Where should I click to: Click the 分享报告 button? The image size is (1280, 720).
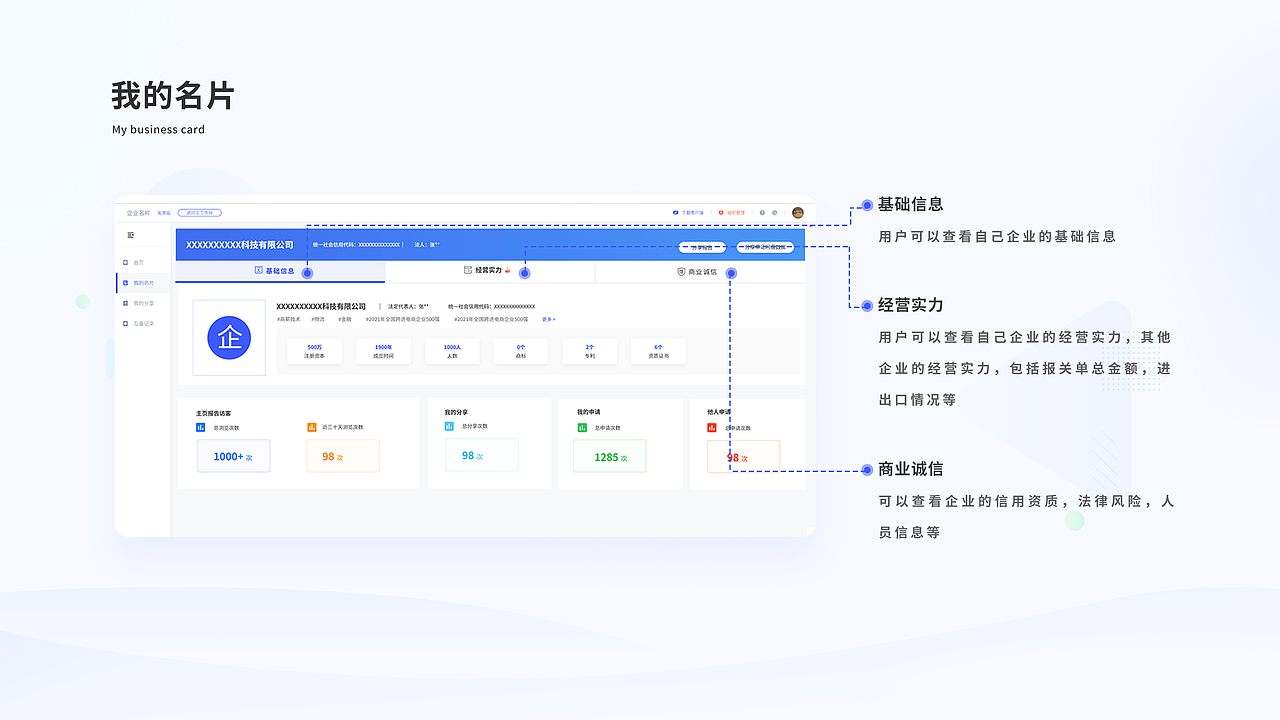[x=702, y=247]
